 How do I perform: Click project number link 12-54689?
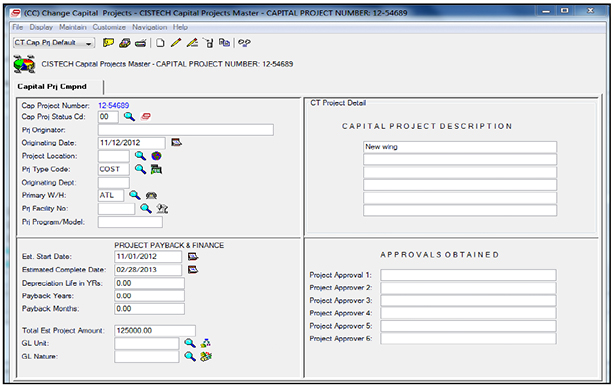coord(113,105)
